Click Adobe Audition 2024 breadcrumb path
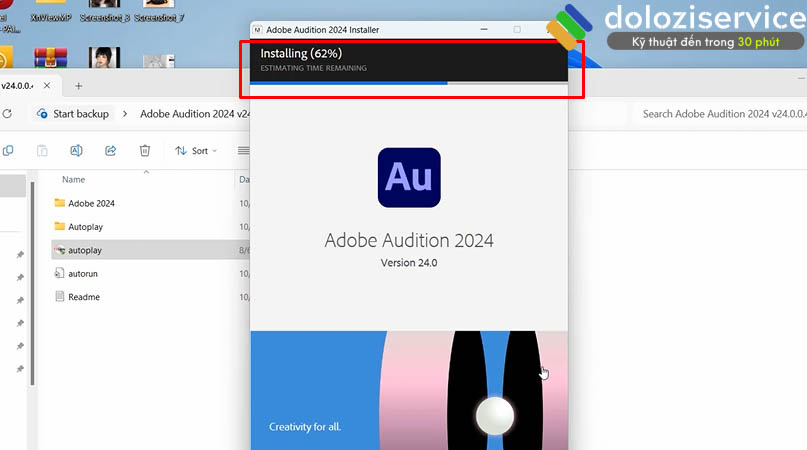This screenshot has width=807, height=450. pos(195,114)
